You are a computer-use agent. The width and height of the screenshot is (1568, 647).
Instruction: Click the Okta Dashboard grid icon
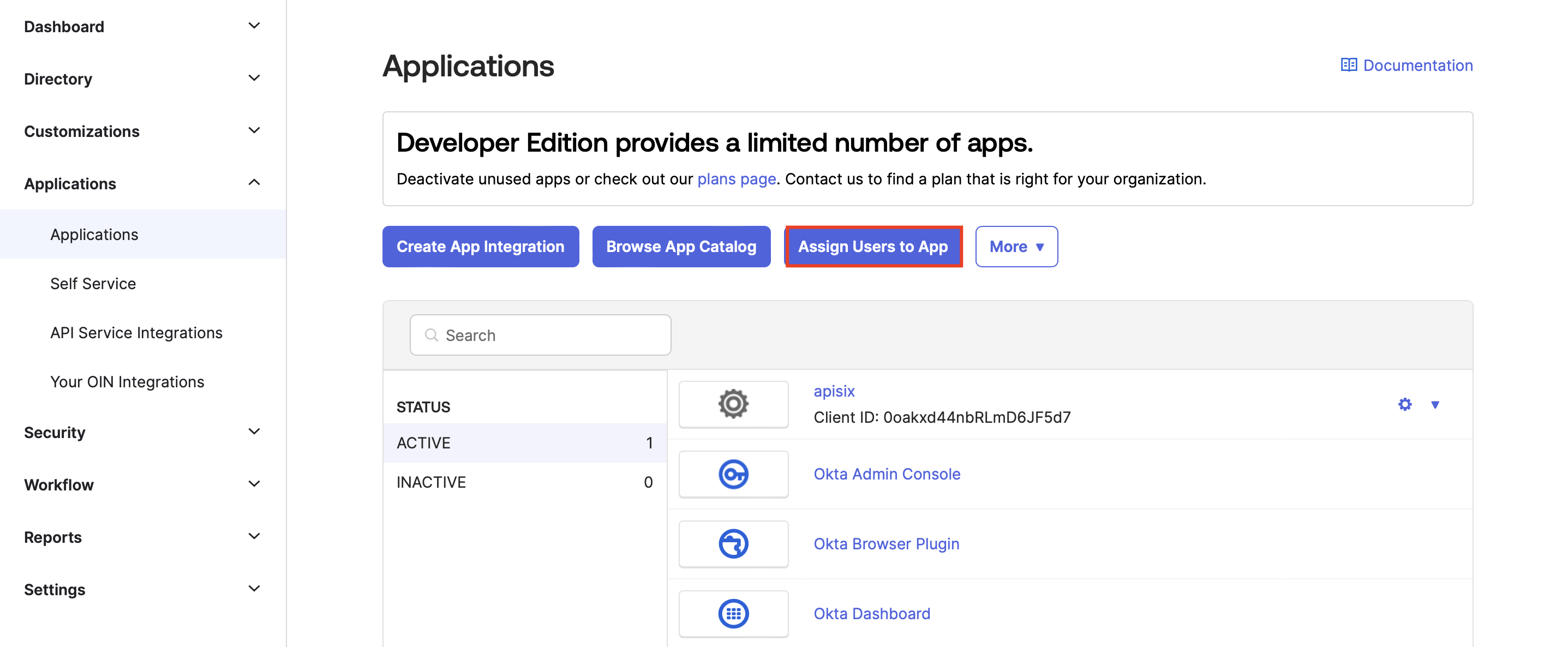[733, 614]
